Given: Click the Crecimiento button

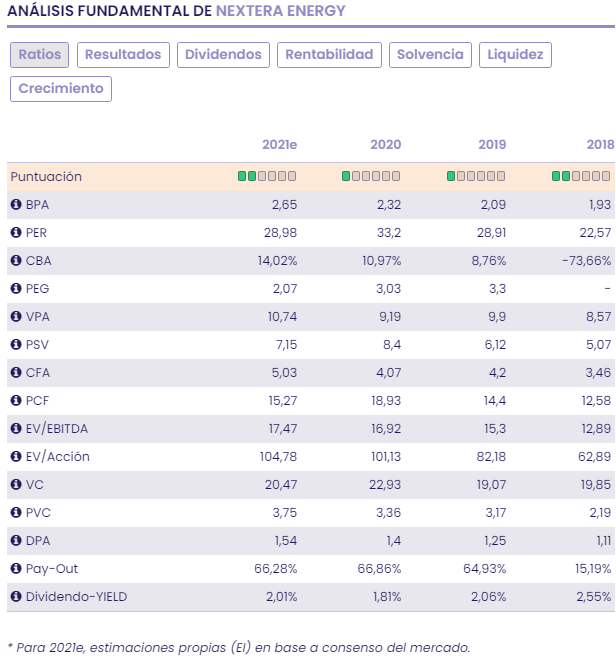Looking at the screenshot, I should 61,89.
